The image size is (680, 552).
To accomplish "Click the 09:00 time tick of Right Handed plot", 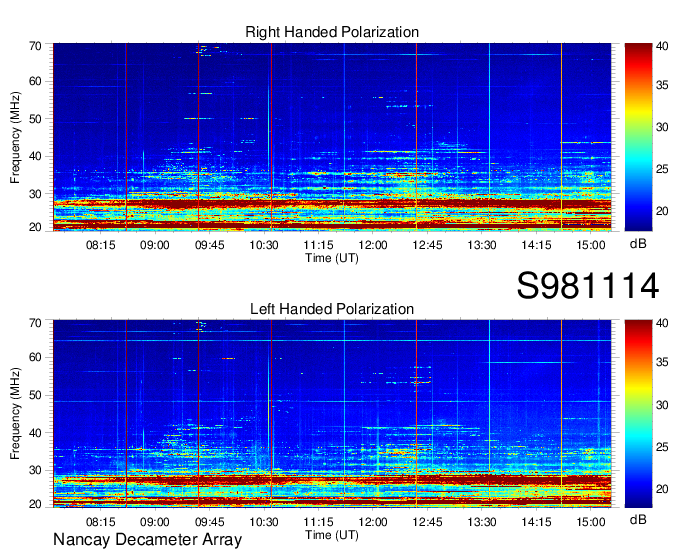I will tap(154, 245).
